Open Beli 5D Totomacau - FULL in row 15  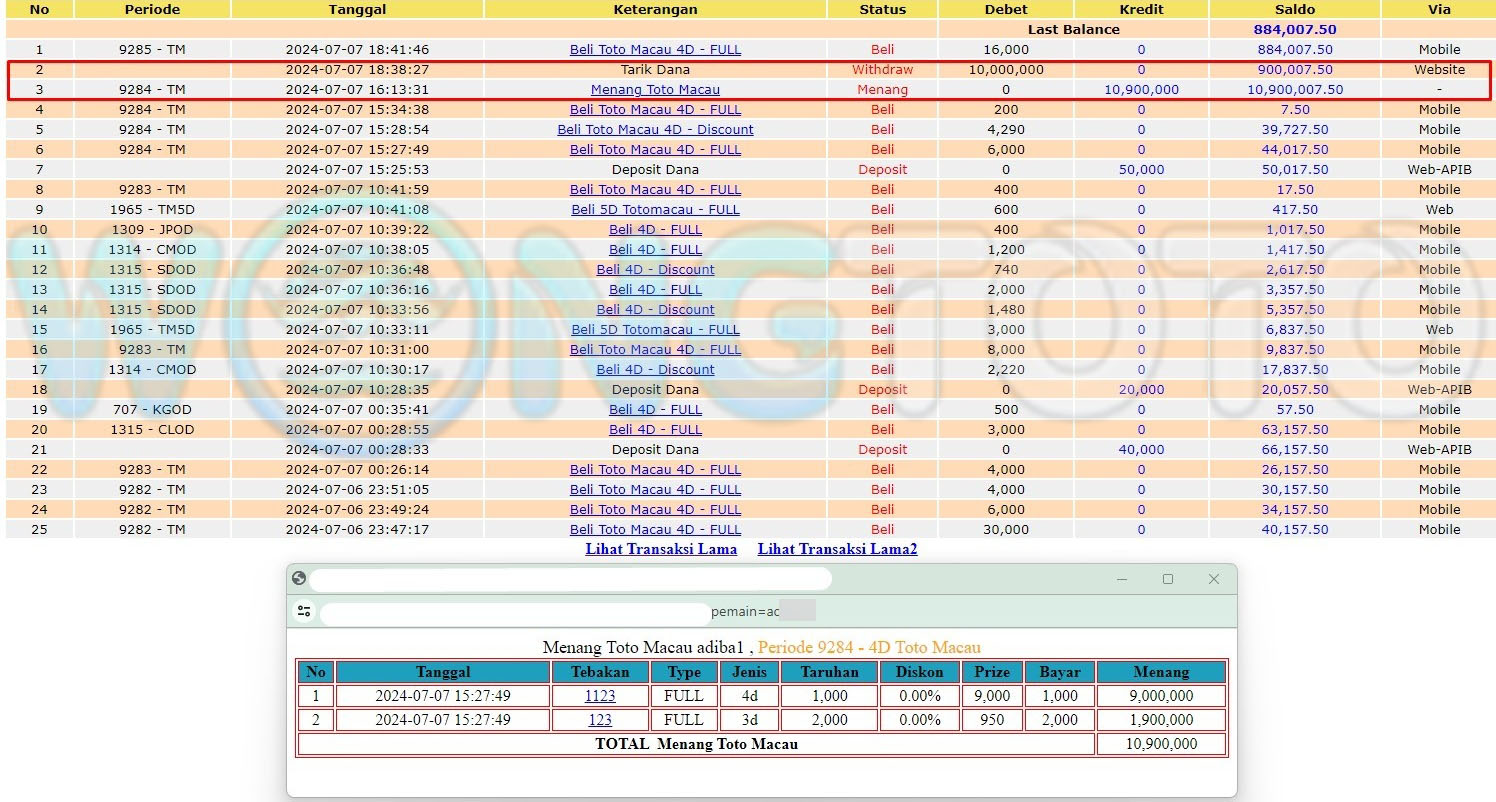point(655,329)
